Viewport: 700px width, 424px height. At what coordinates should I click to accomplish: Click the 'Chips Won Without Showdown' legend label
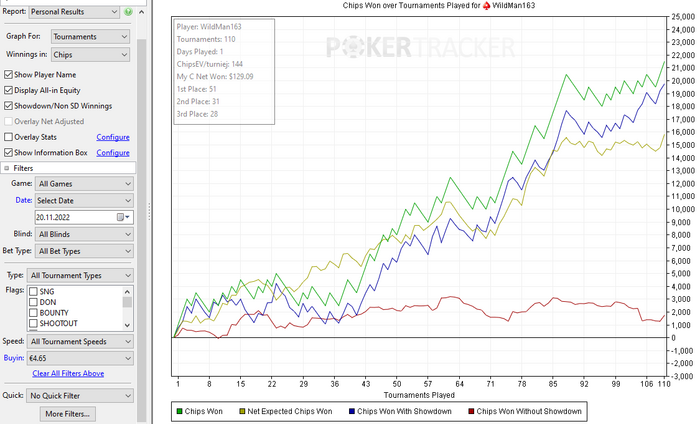pos(529,411)
